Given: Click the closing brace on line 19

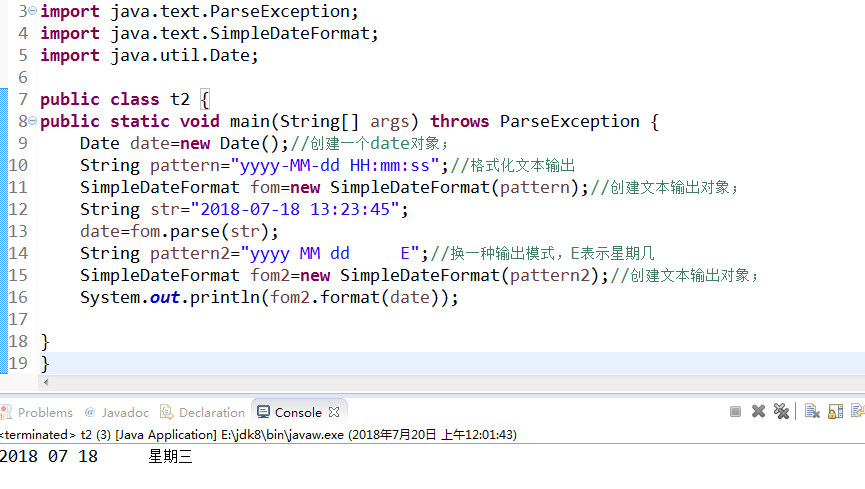Looking at the screenshot, I should (45, 363).
